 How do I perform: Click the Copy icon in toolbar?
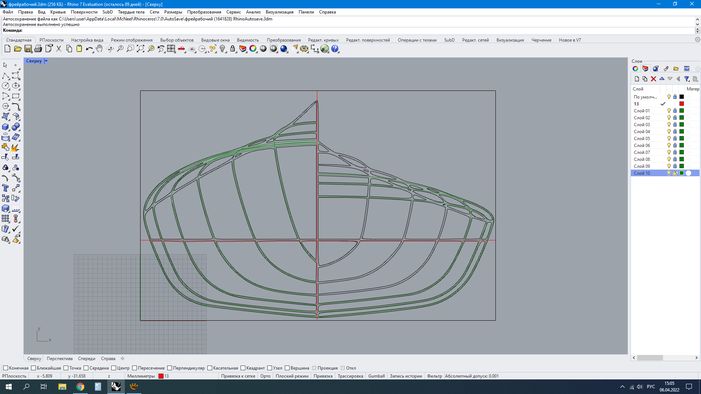click(69, 49)
